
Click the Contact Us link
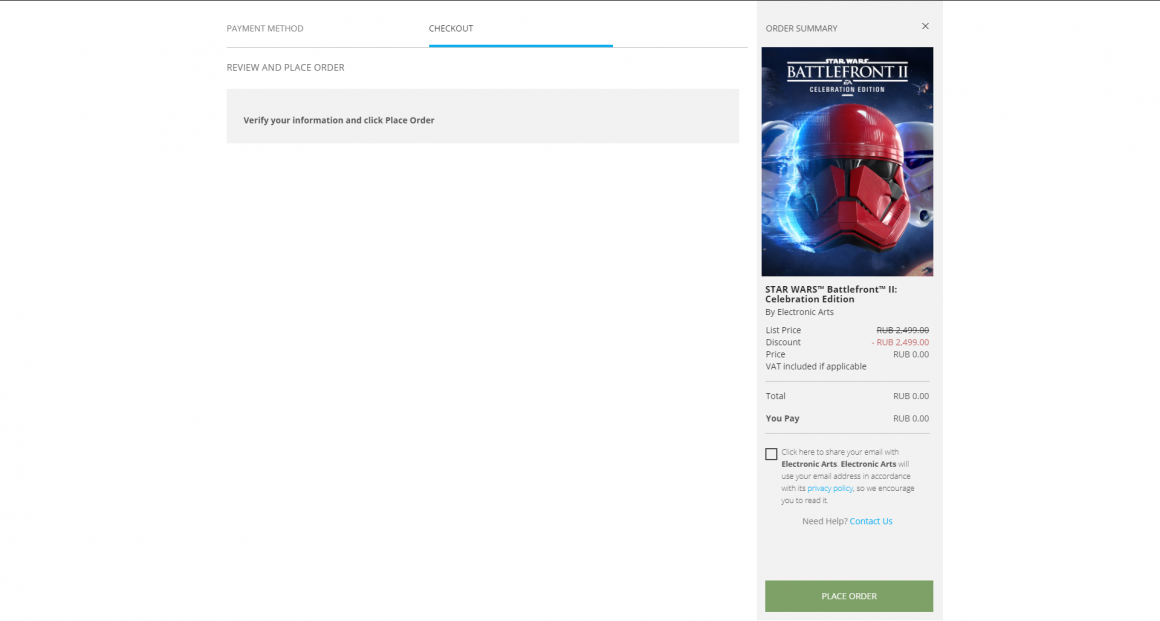(871, 521)
